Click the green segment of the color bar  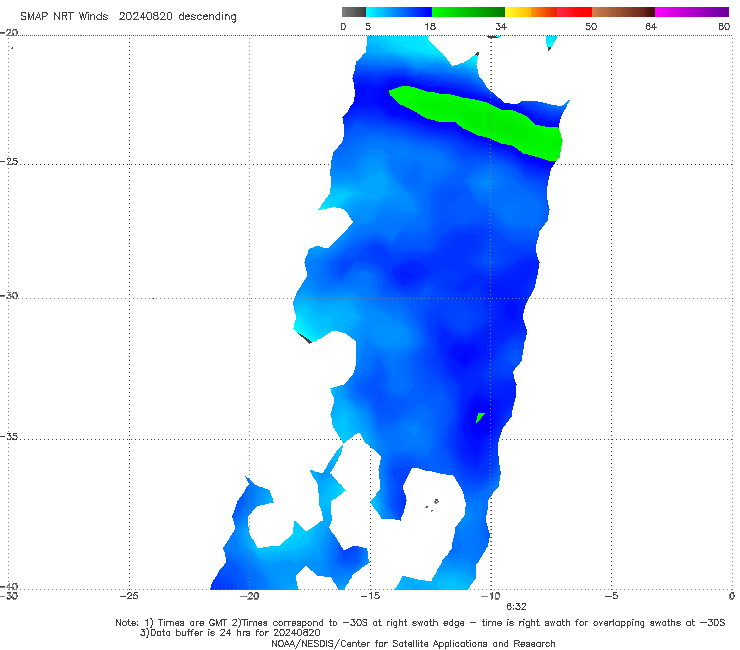click(x=468, y=12)
